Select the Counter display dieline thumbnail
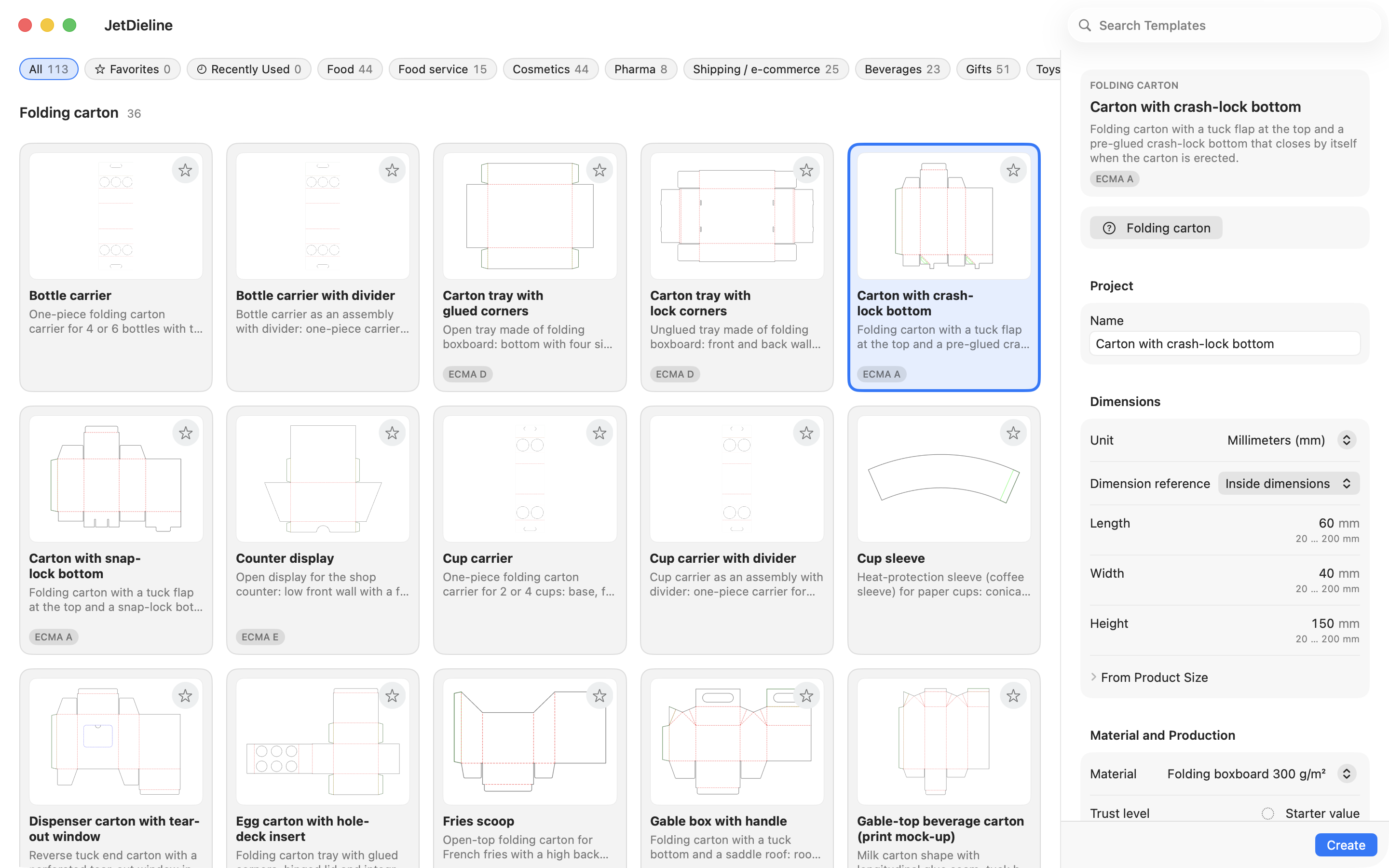 (x=323, y=479)
